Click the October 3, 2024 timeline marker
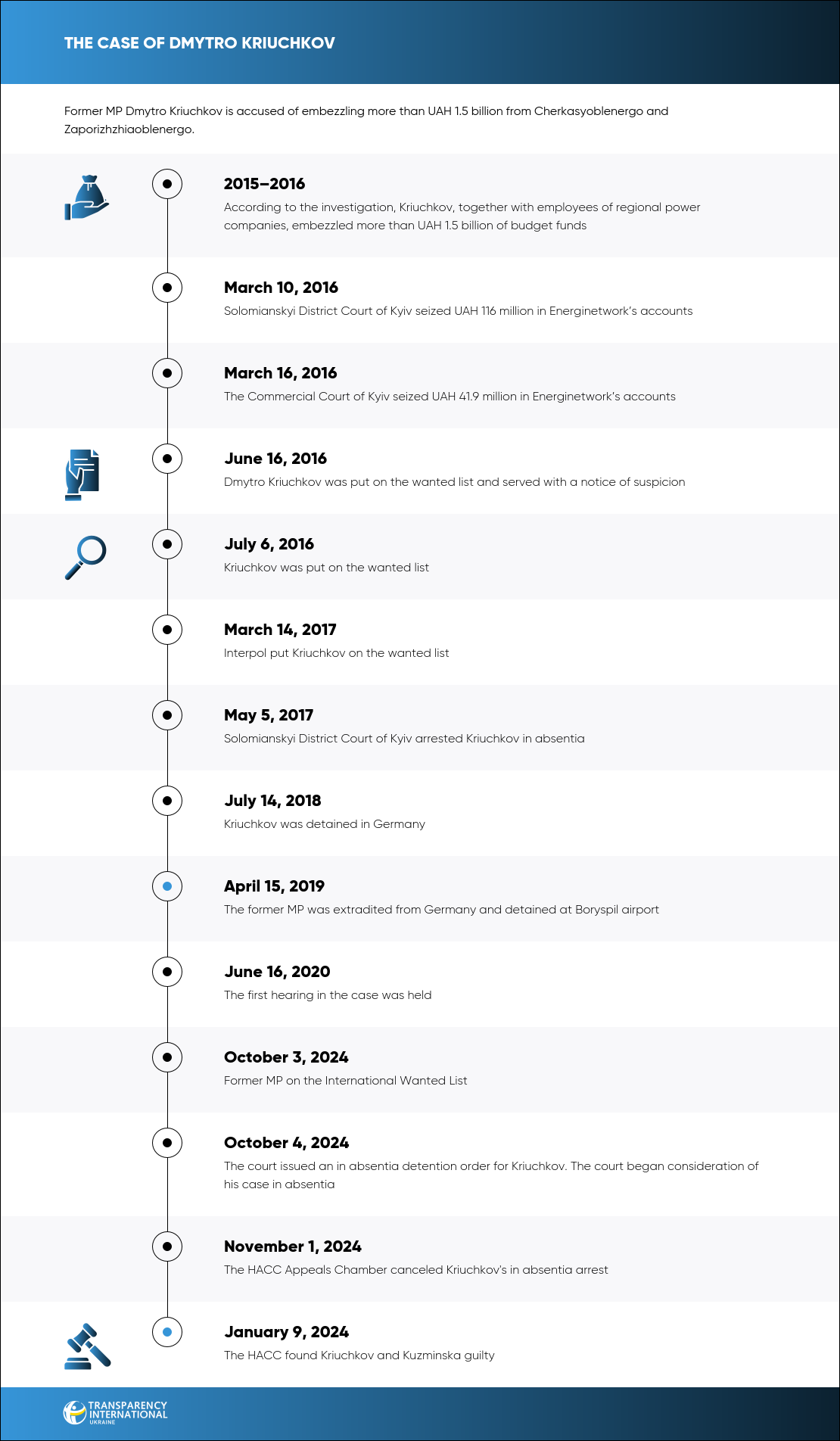Image resolution: width=840 pixels, height=1441 pixels. 167,1057
